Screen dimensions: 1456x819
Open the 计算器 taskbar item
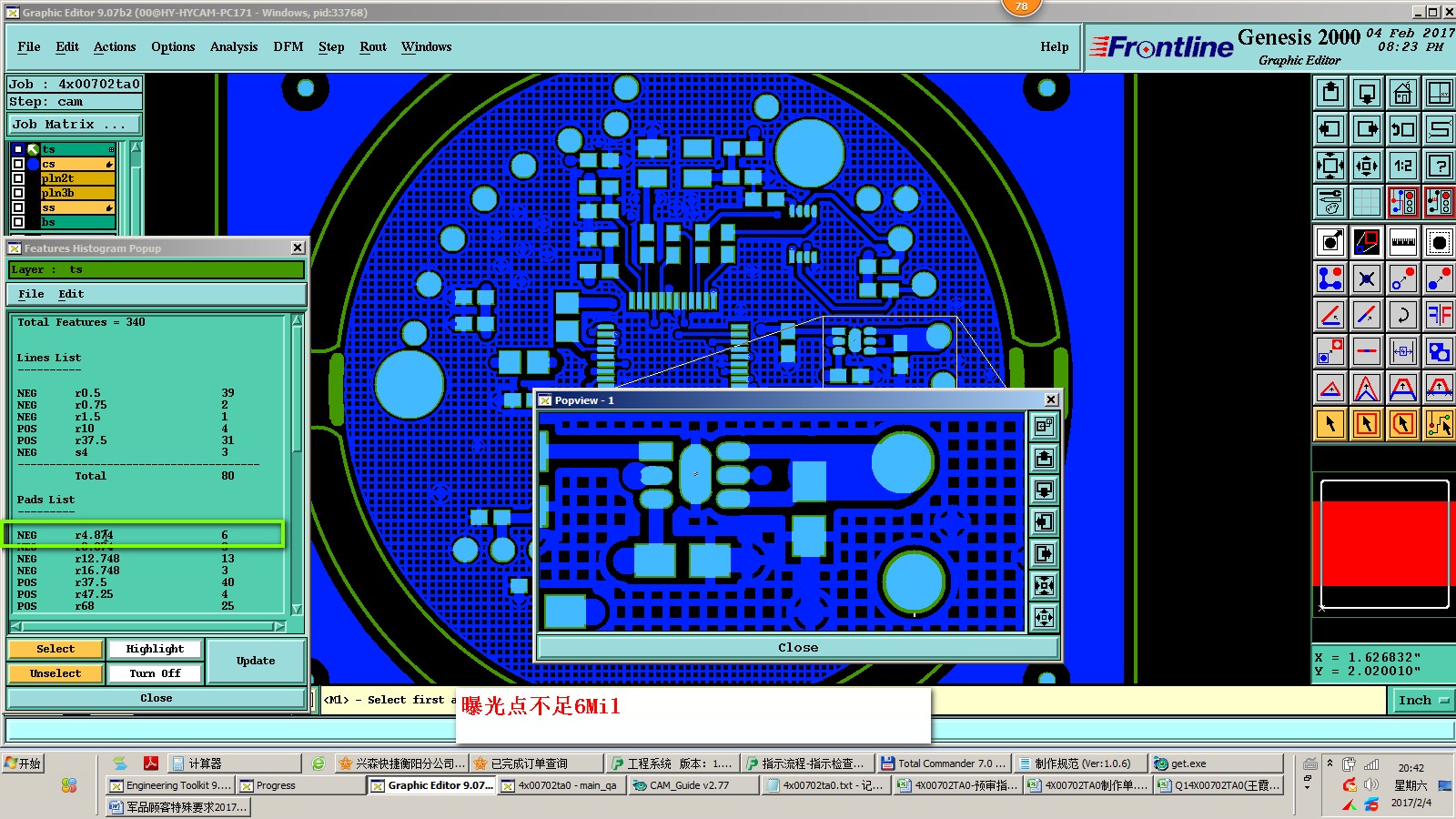236,763
